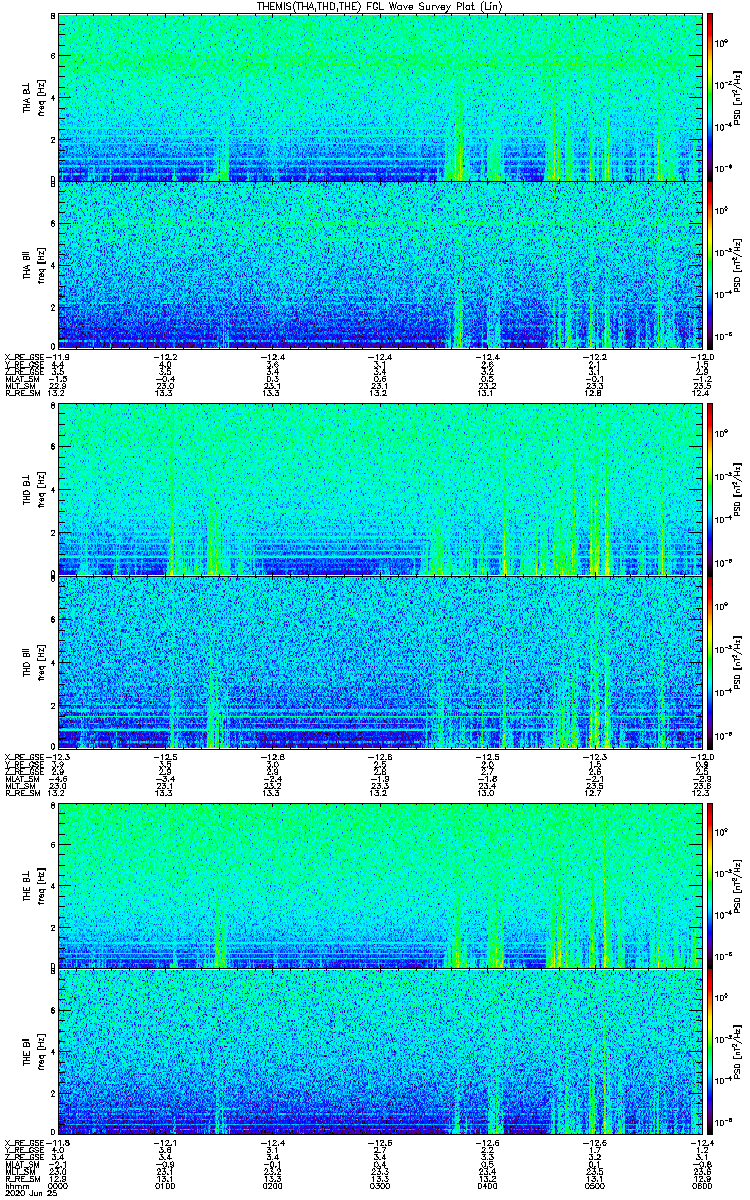
Task: Click the "0300" time tick label
Action: [x=381, y=1185]
